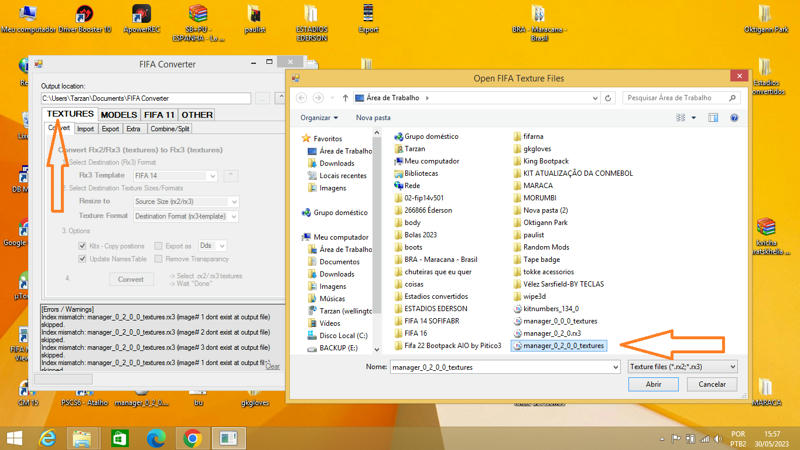The height and width of the screenshot is (450, 800).
Task: Open the Windows Store taskbar icon
Action: click(119, 438)
